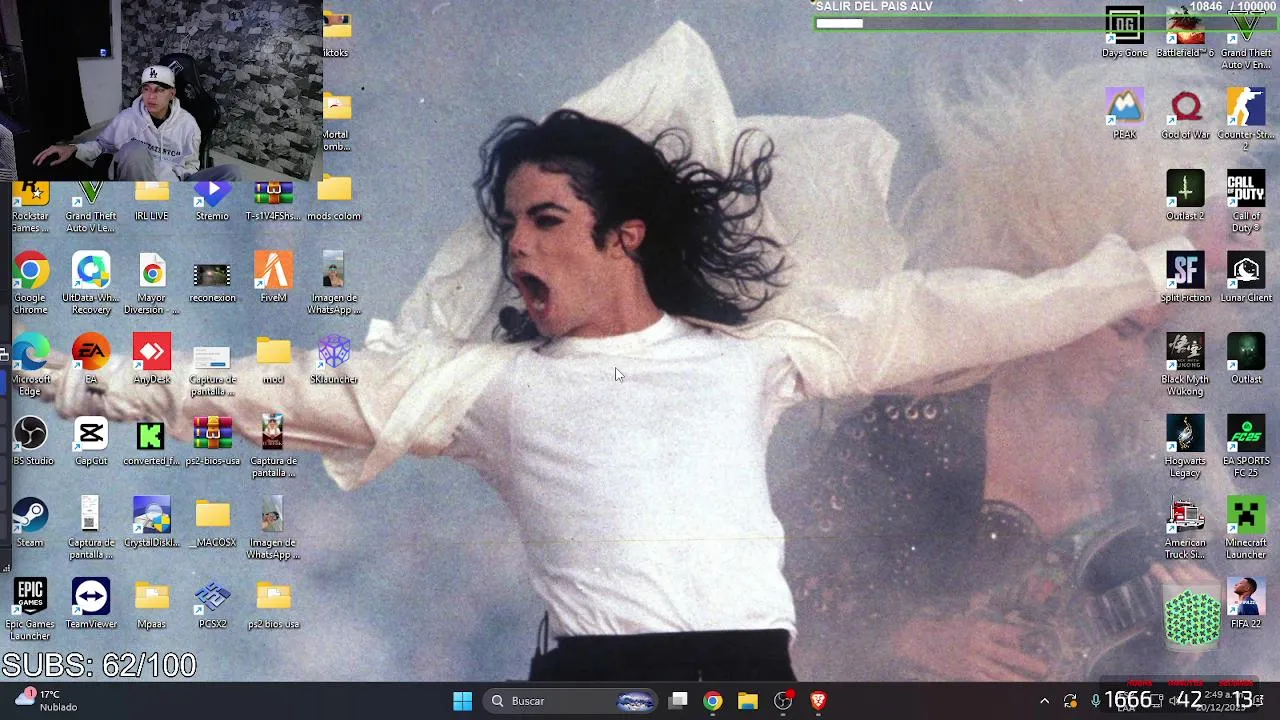This screenshot has height=720, width=1280.
Task: Launch the CapCut shortcut
Action: (x=91, y=441)
